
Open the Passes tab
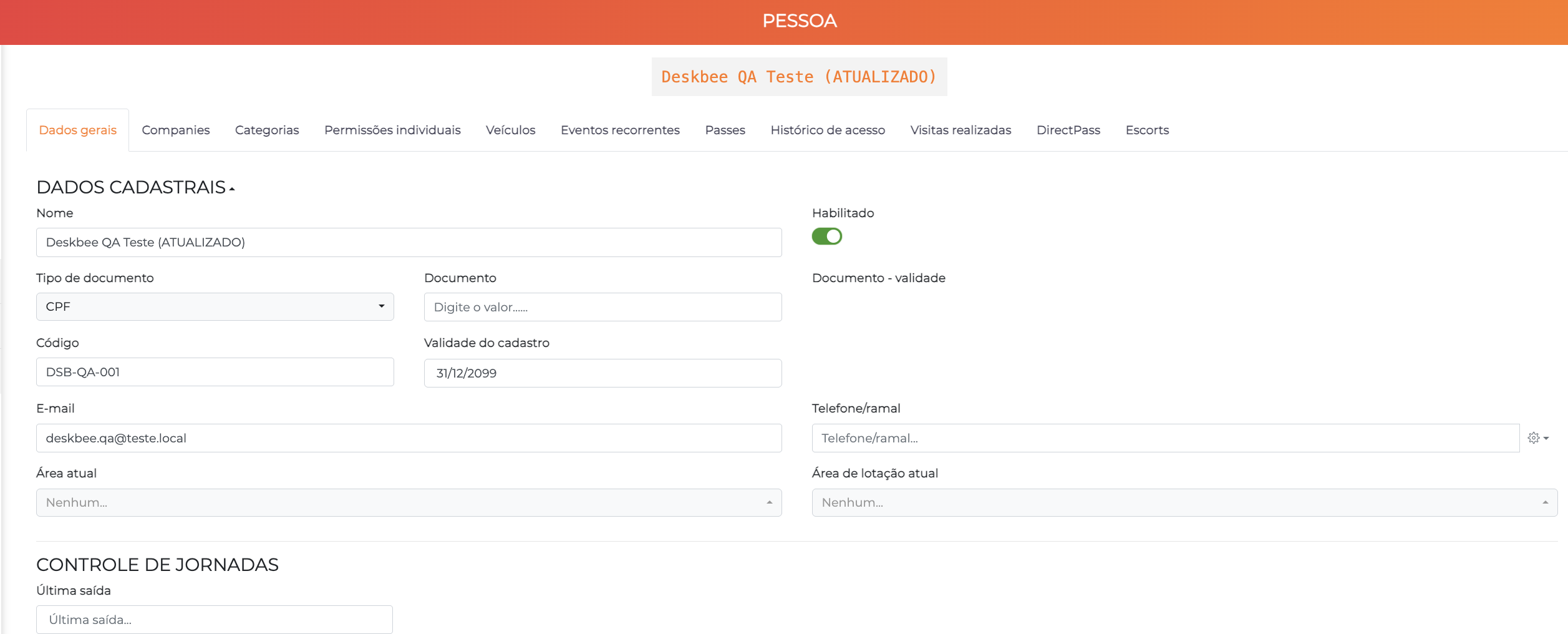pos(725,130)
